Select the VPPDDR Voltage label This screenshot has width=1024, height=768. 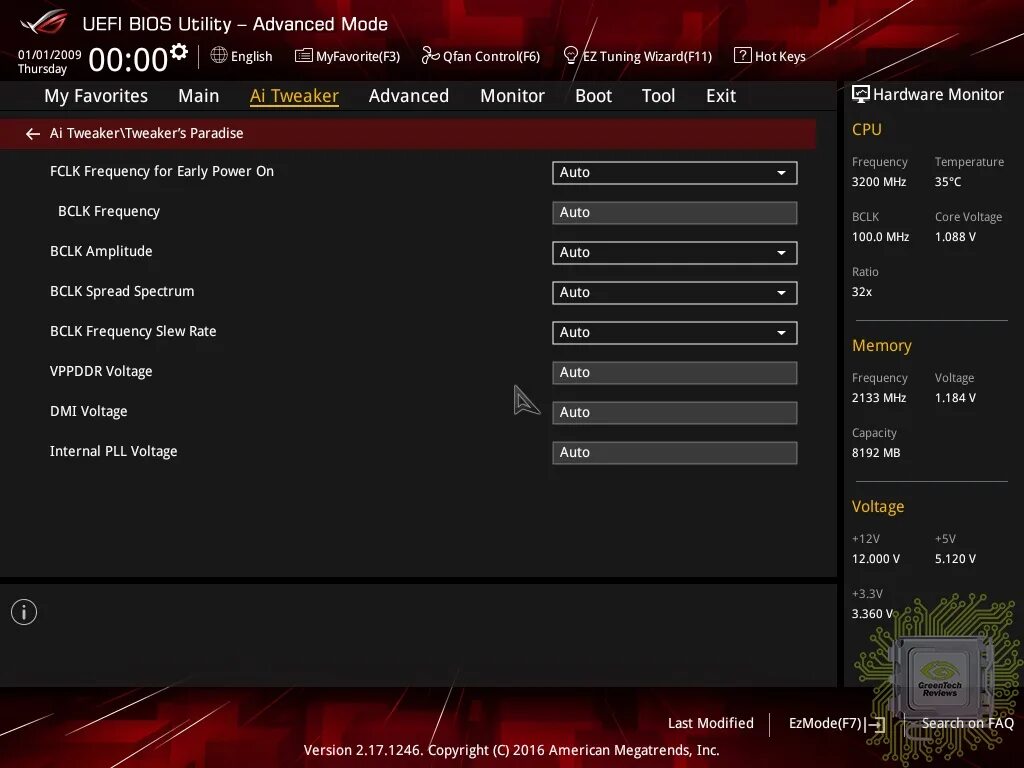(101, 372)
